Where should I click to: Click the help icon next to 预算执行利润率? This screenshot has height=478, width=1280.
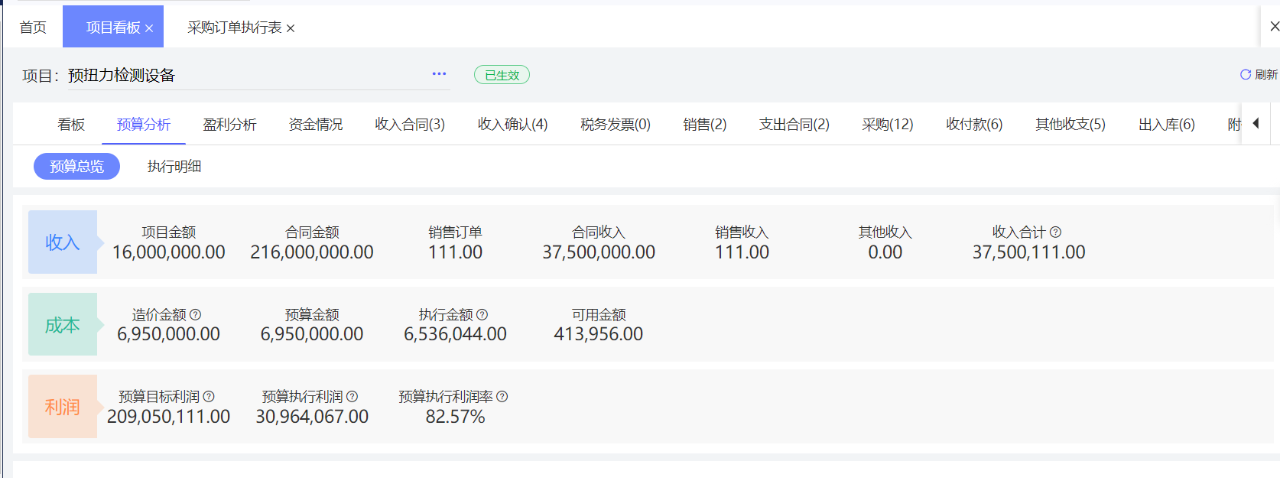click(502, 396)
